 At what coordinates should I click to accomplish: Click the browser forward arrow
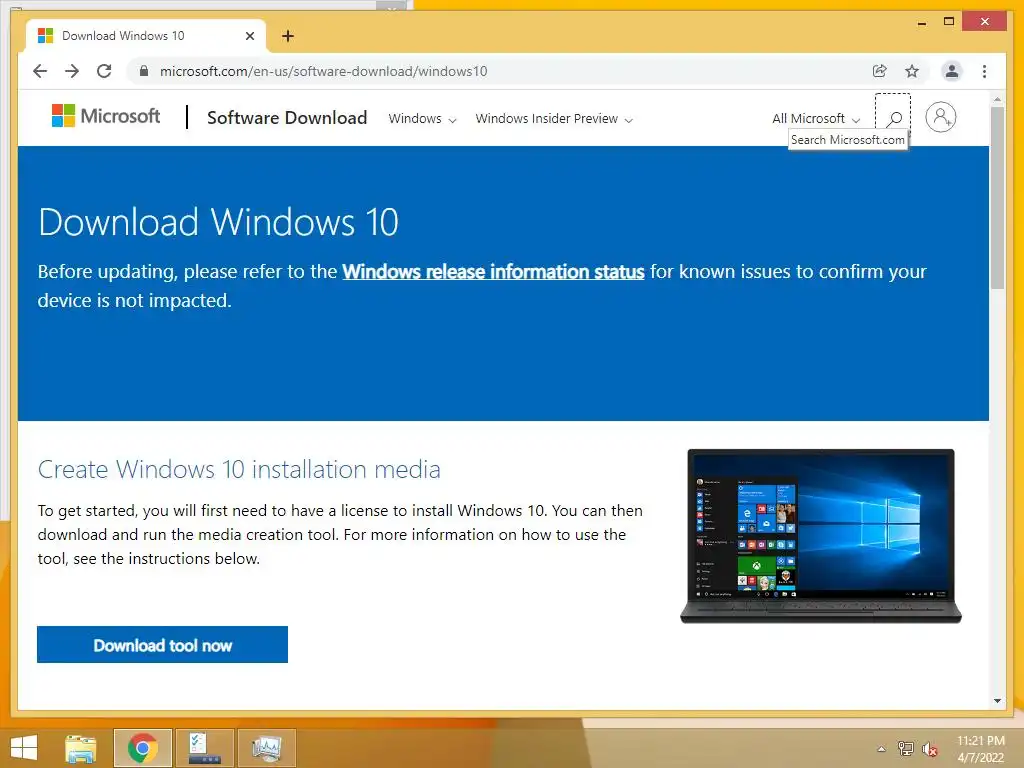[72, 71]
